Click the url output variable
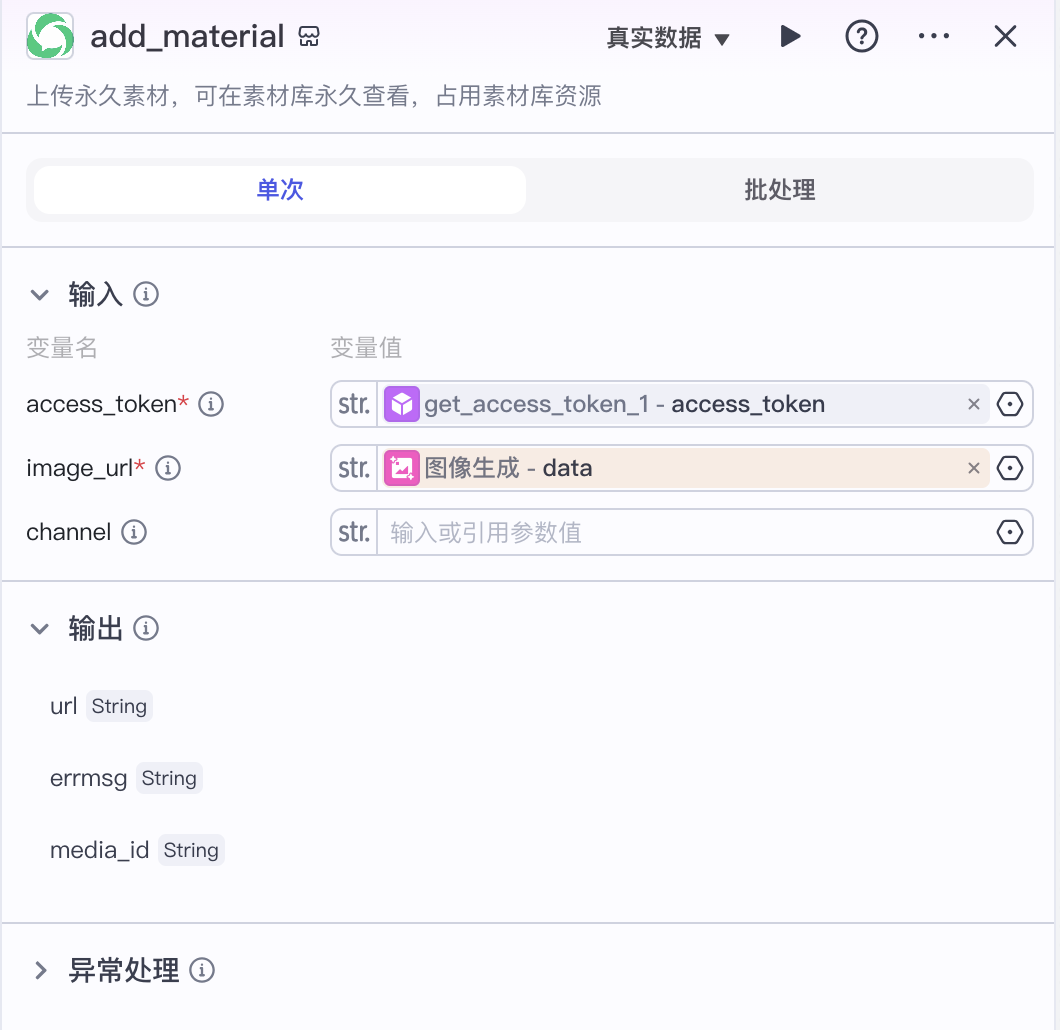Screen dimensions: 1060x1030 tap(64, 706)
